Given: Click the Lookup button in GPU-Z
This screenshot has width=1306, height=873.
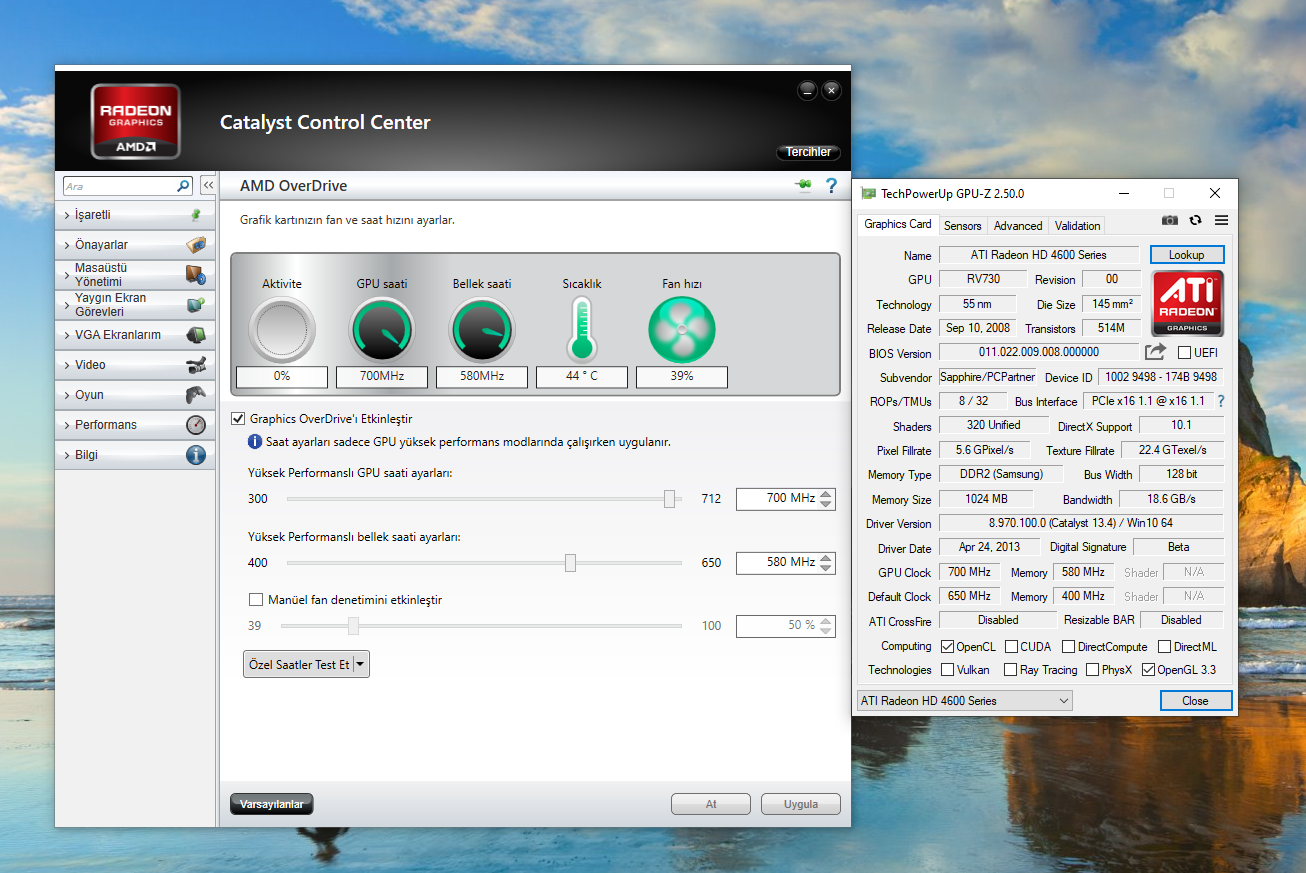Looking at the screenshot, I should 1186,255.
